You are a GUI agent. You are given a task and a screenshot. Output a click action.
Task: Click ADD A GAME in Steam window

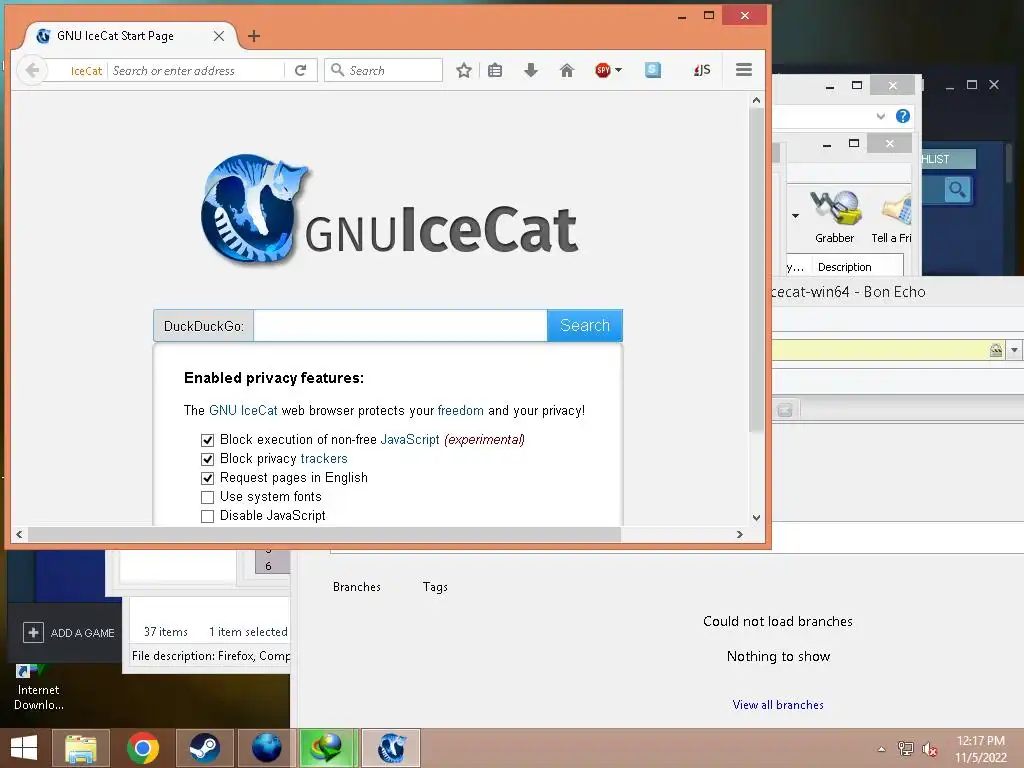click(69, 633)
